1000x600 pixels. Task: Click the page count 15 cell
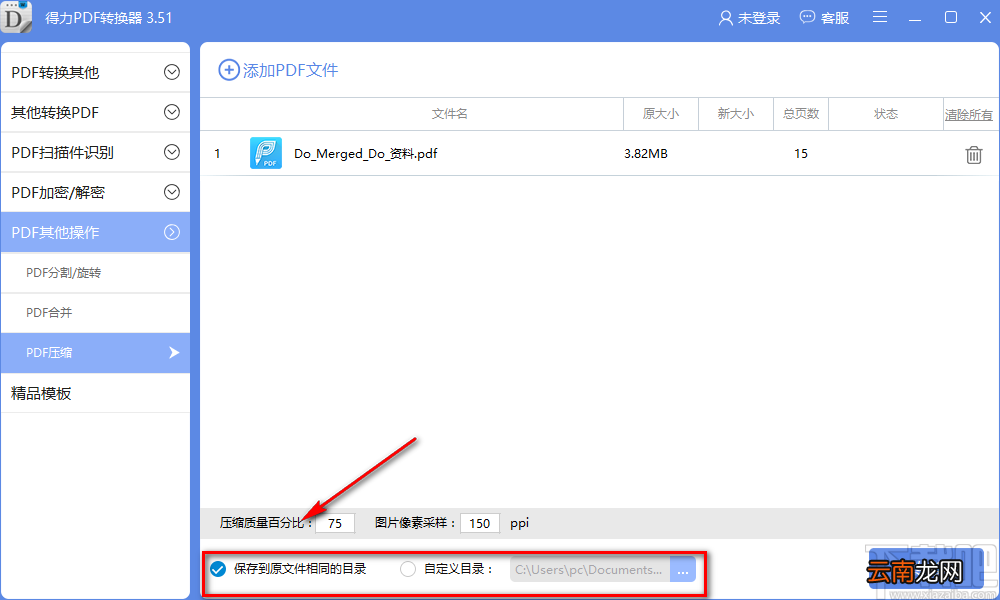coord(801,154)
